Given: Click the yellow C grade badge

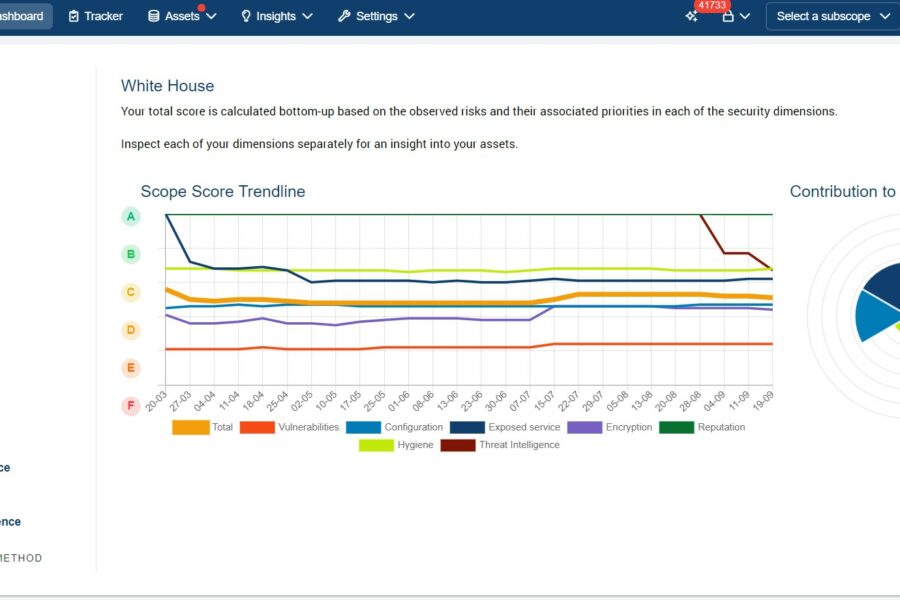Looking at the screenshot, I should (x=131, y=292).
